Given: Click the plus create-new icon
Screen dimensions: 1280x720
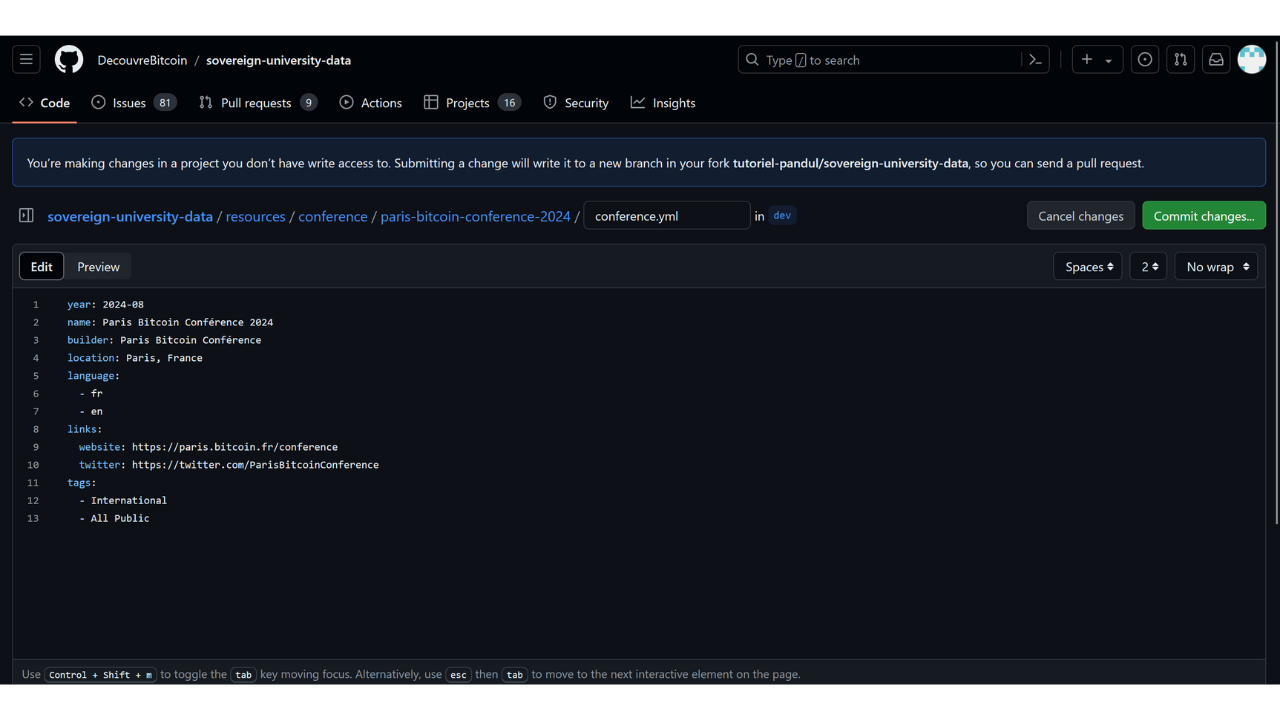Looking at the screenshot, I should coord(1087,60).
